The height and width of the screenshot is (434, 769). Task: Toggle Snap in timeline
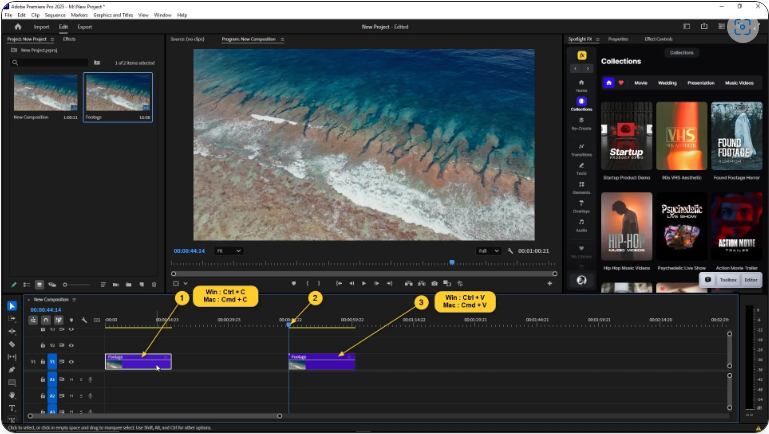[46, 320]
